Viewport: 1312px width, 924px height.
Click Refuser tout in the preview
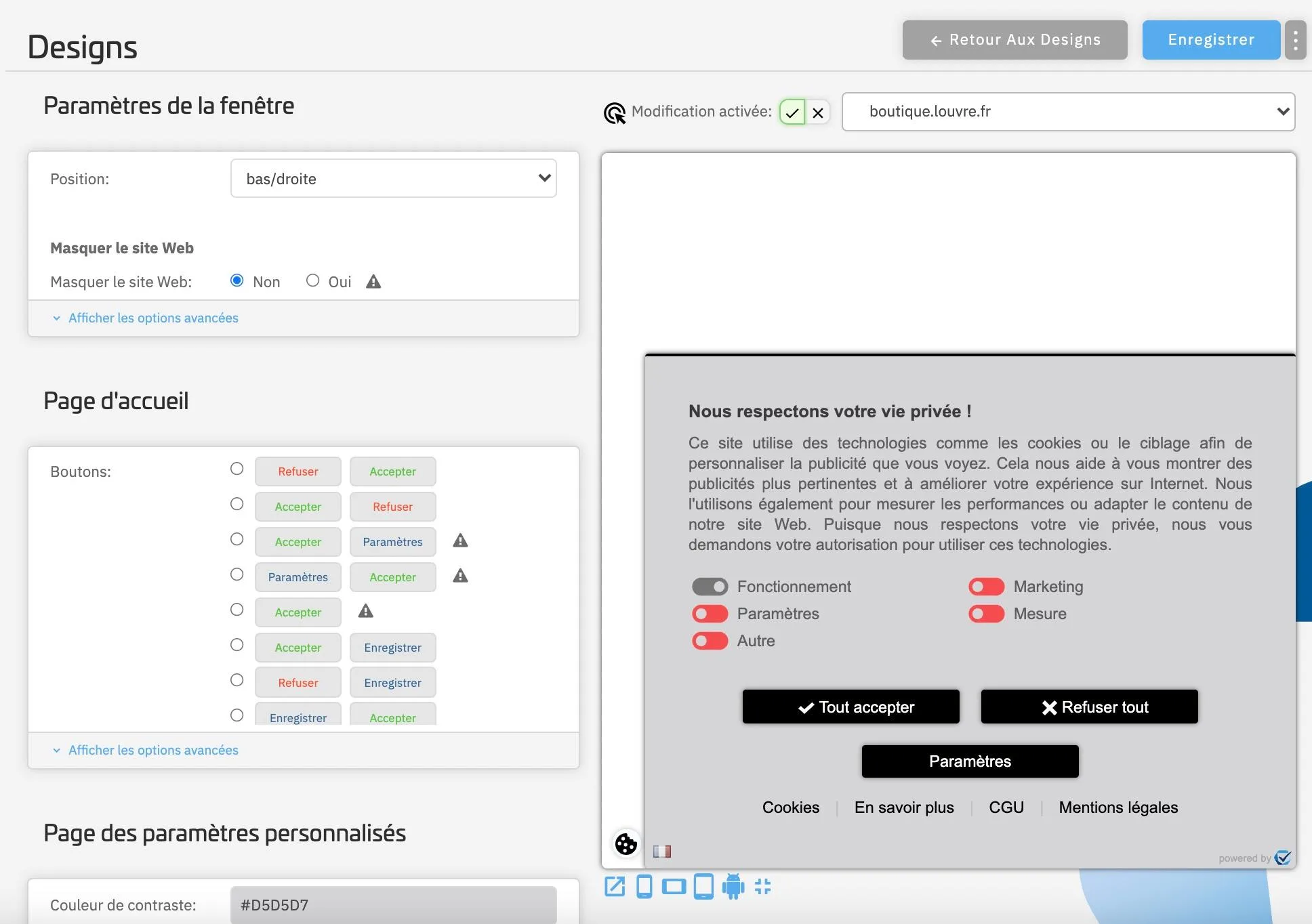point(1090,707)
